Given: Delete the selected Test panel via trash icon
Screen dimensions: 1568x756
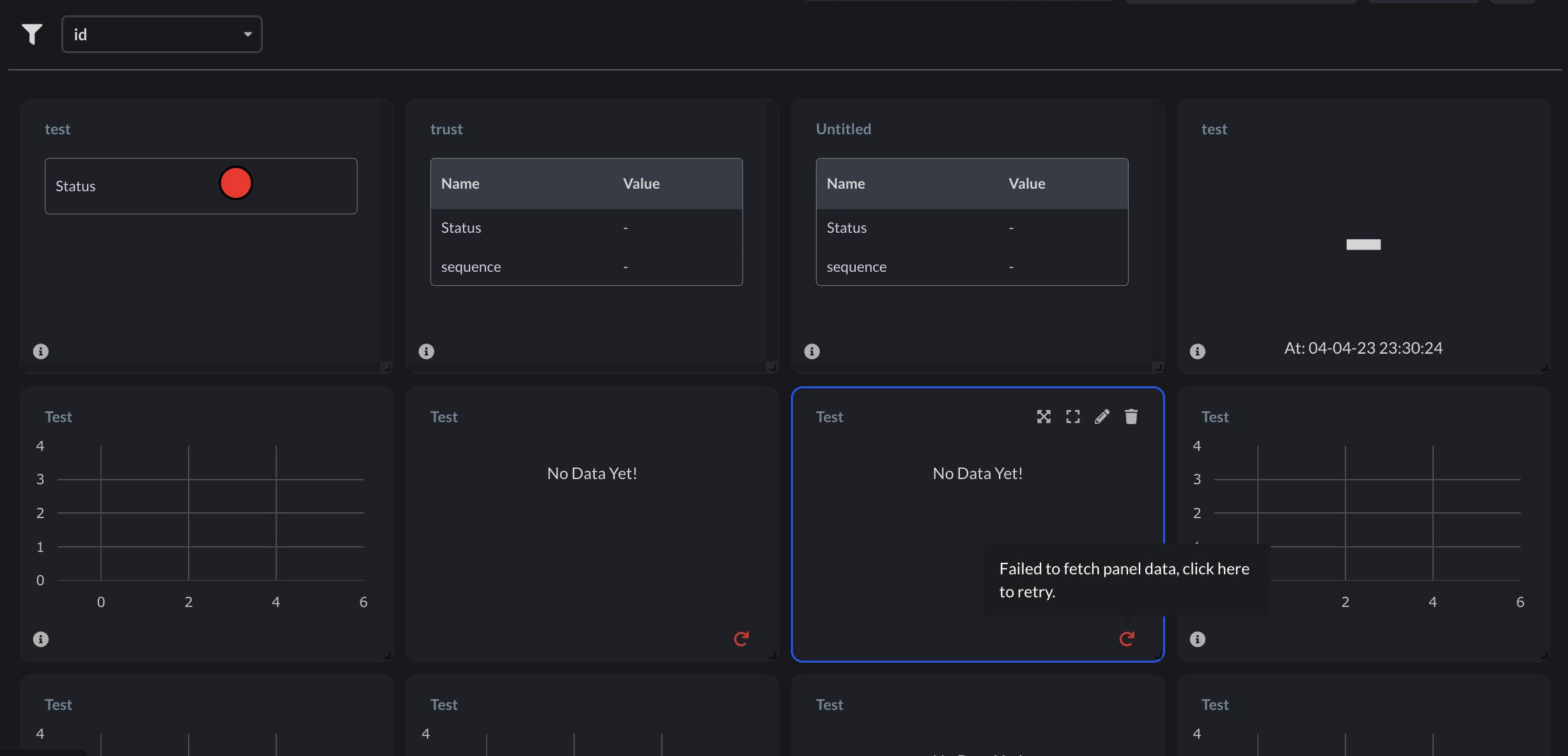Looking at the screenshot, I should tap(1131, 417).
